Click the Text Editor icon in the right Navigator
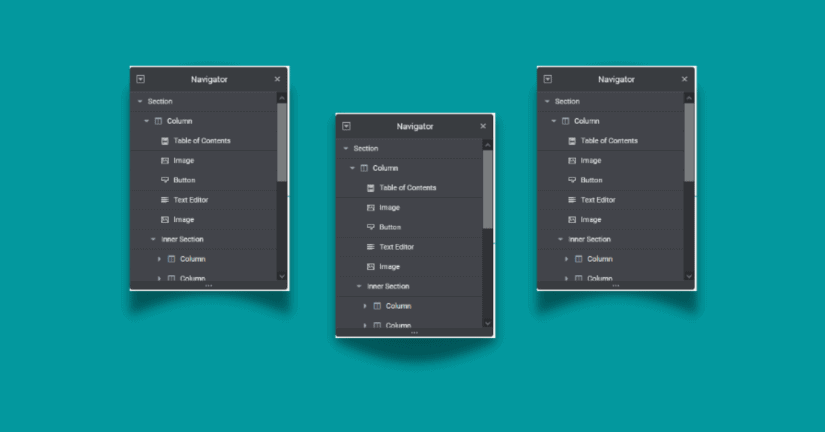This screenshot has width=825, height=432. coord(572,200)
